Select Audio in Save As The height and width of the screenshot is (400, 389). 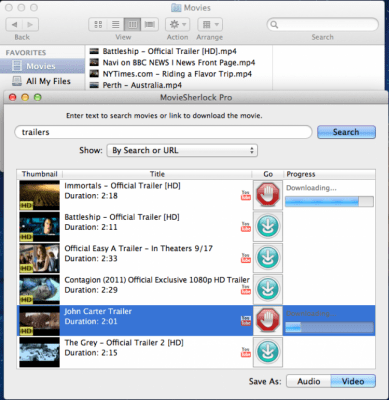[x=309, y=381]
